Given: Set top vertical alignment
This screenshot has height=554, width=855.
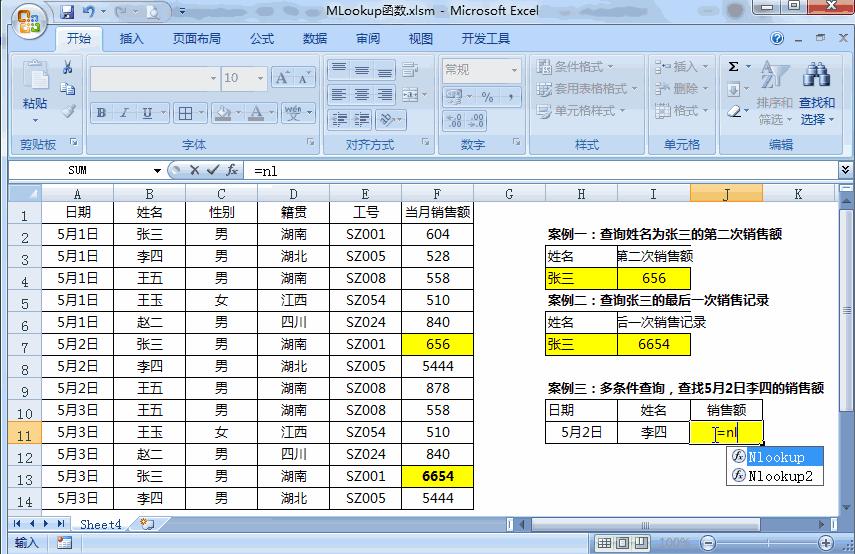Looking at the screenshot, I should click(339, 69).
